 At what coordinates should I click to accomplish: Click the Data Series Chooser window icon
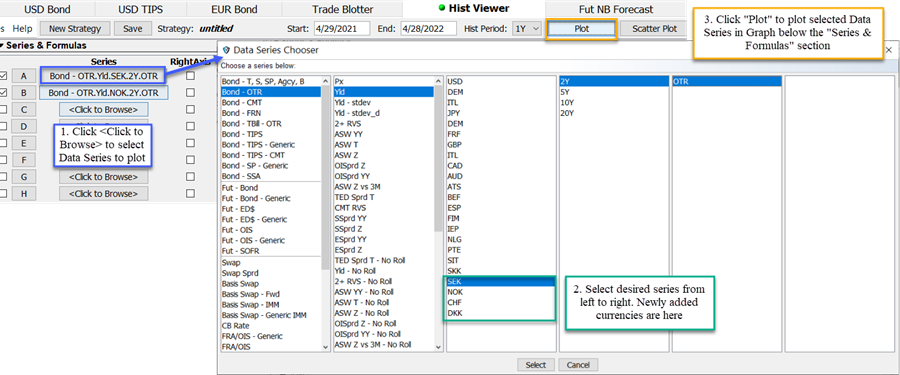pos(226,50)
